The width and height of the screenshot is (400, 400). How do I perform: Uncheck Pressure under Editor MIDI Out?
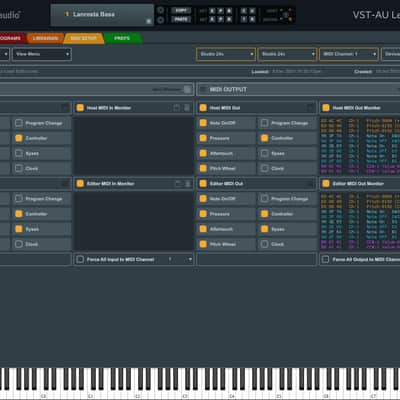pos(203,214)
